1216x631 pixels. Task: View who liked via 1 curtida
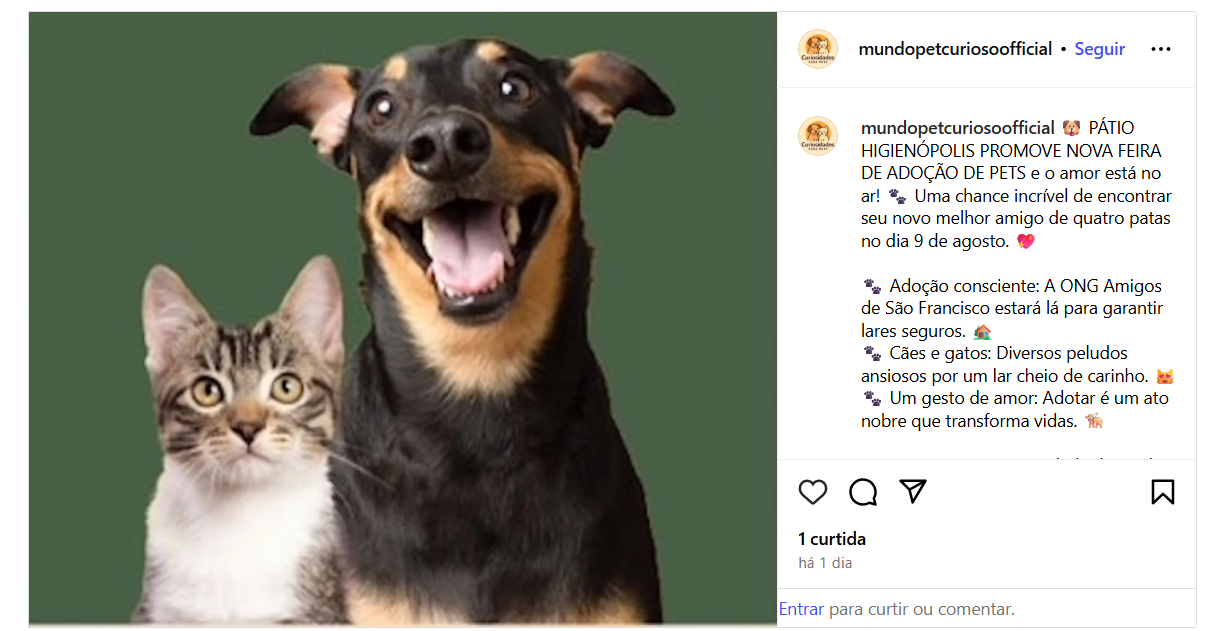pyautogui.click(x=832, y=539)
